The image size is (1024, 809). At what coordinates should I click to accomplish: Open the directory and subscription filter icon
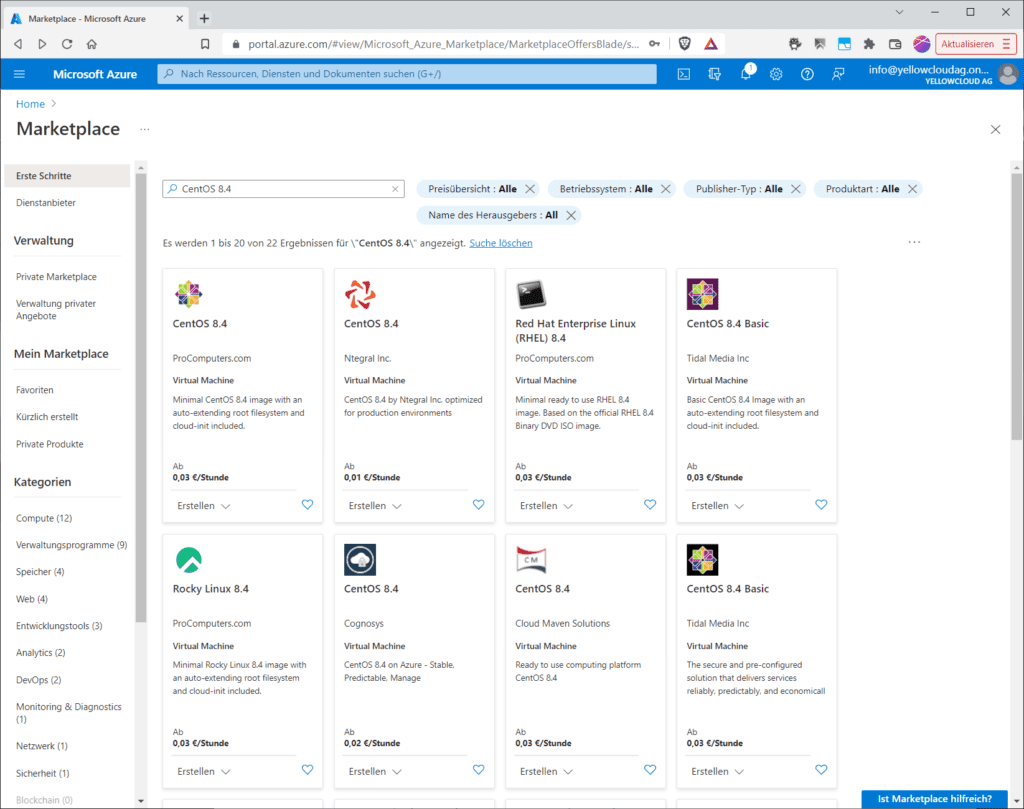(x=714, y=74)
